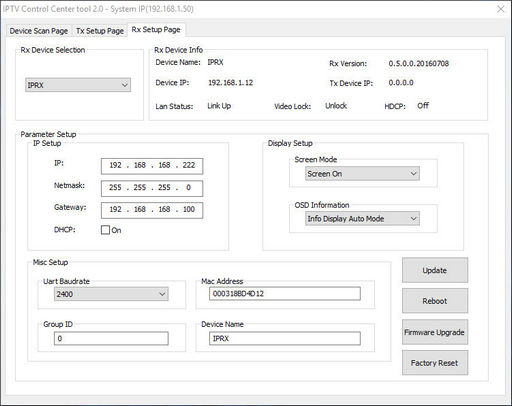Screen dimensions: 512x406
Task: Click the Factory Reset button
Action: (x=435, y=363)
